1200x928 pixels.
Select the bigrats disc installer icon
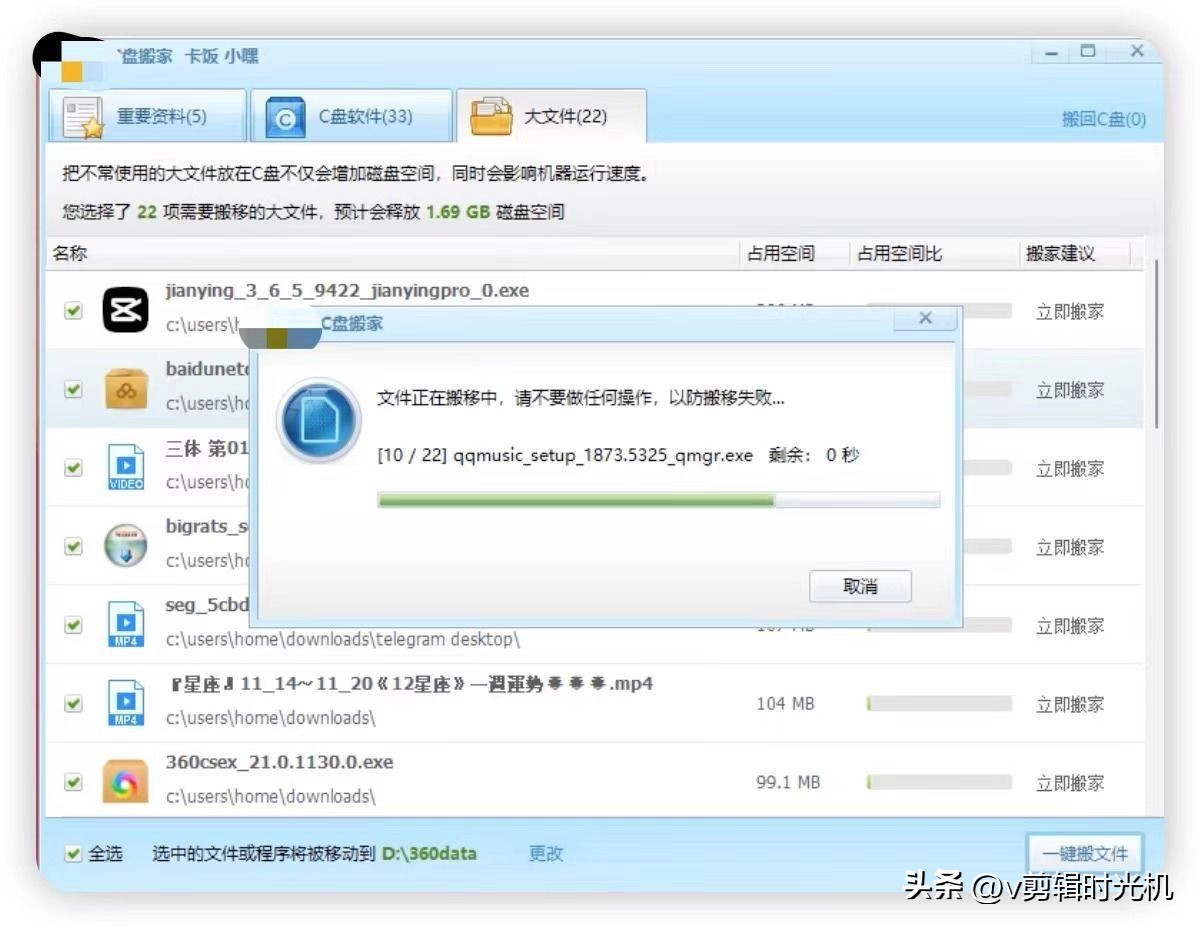coord(125,546)
